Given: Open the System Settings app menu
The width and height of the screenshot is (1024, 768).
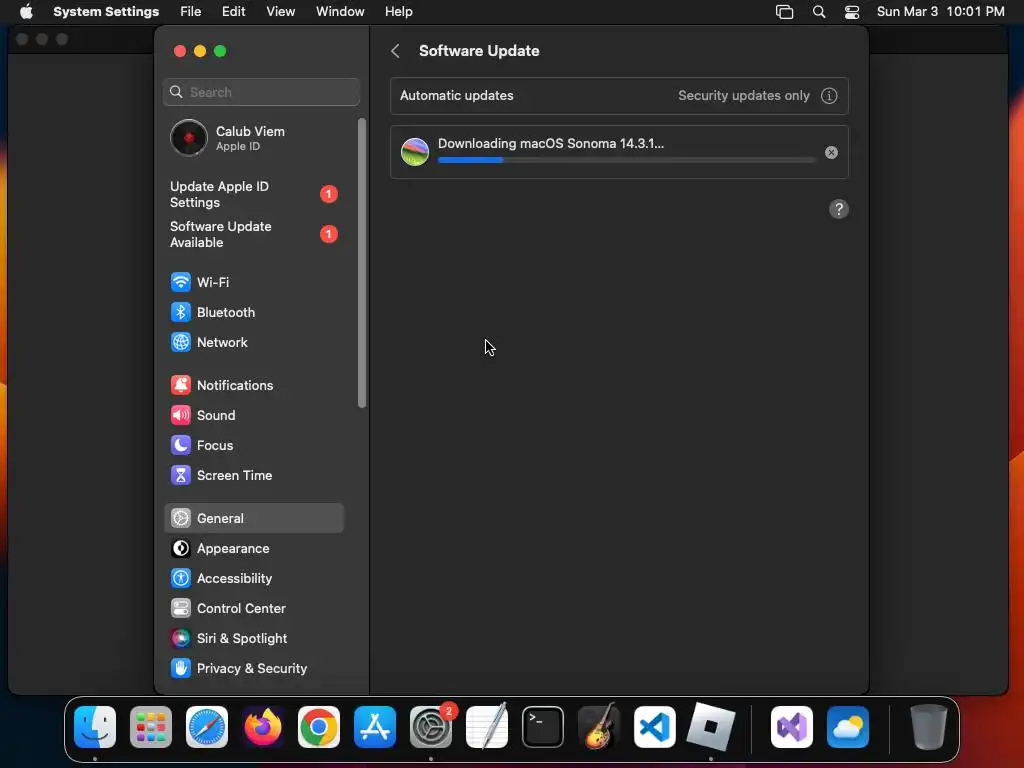Looking at the screenshot, I should click(x=106, y=12).
